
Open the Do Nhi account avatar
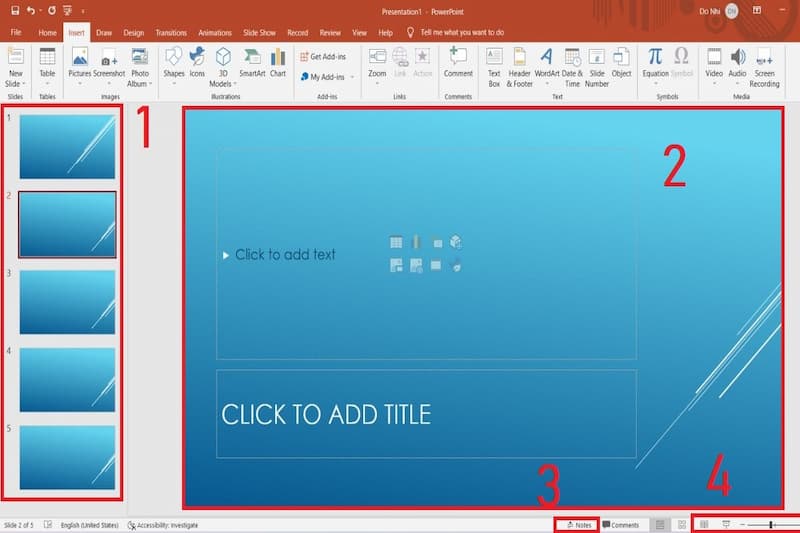(732, 11)
